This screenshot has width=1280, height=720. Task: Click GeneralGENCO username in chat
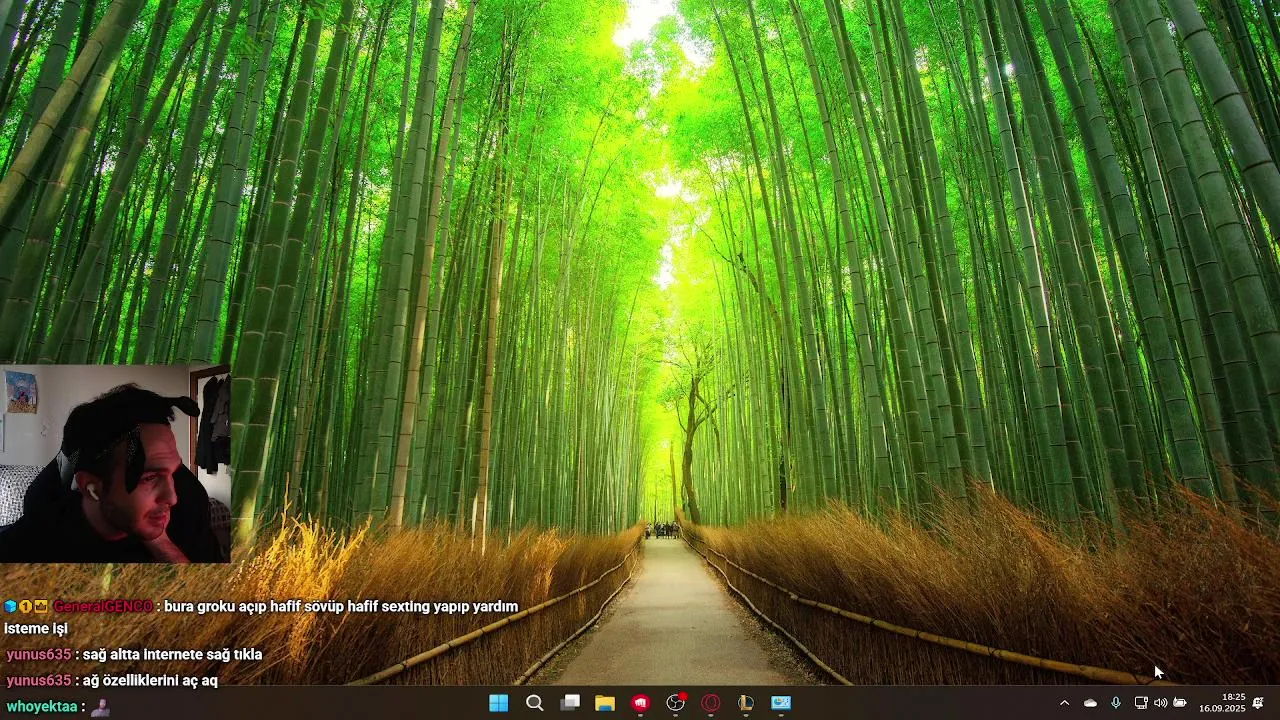[x=103, y=606]
